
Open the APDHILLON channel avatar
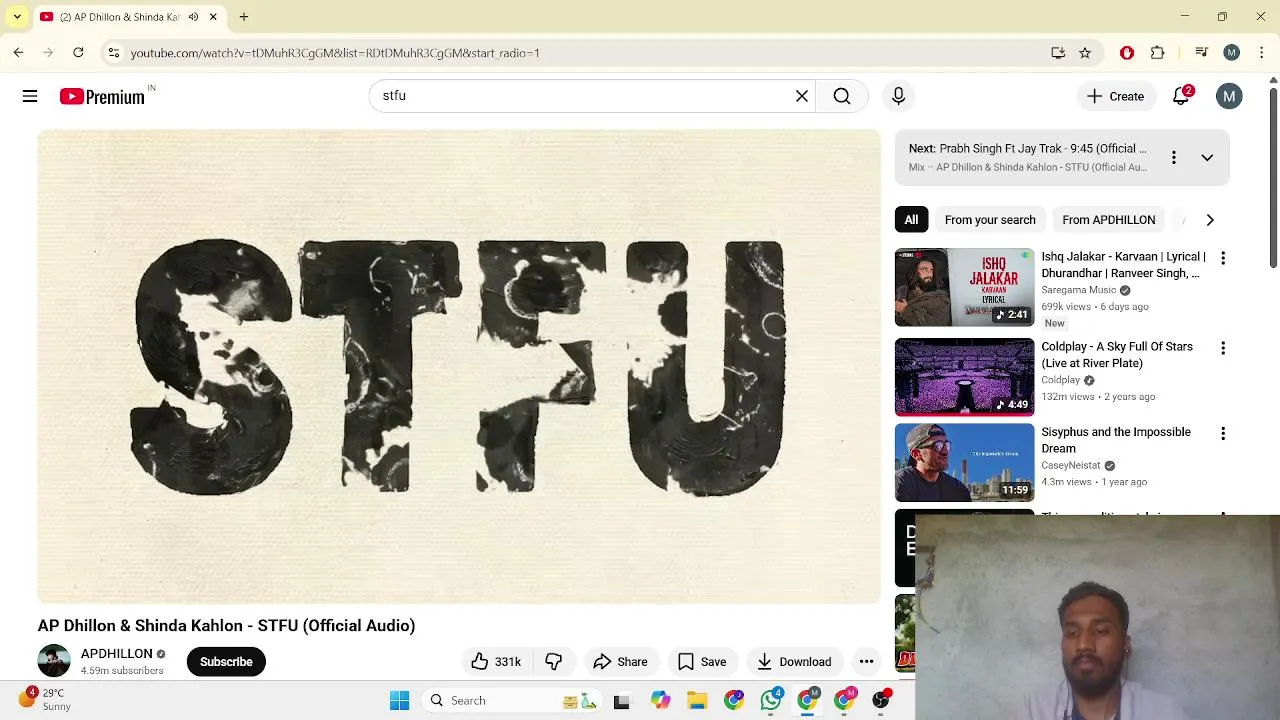click(x=54, y=661)
